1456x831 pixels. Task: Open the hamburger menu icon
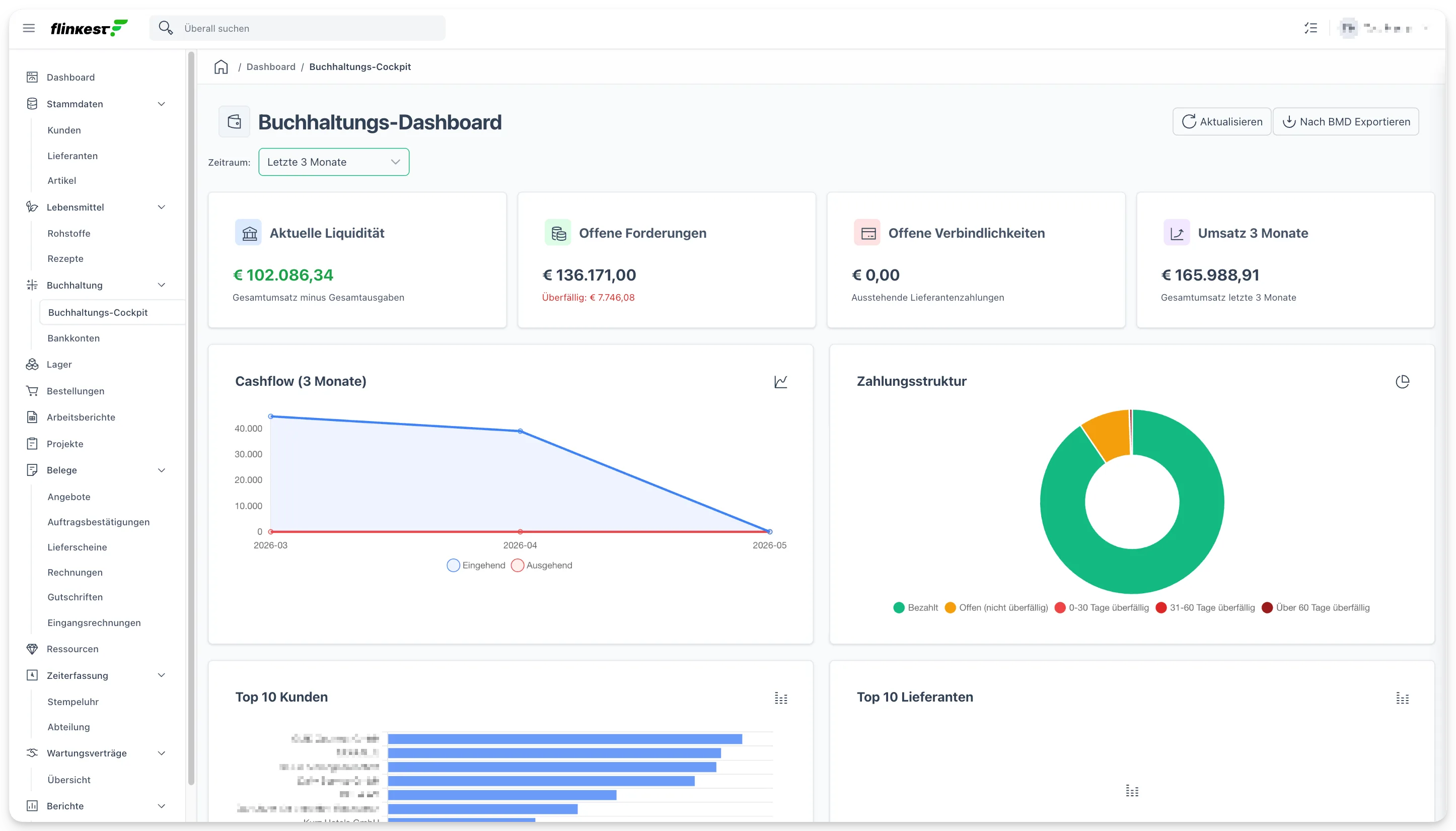(29, 28)
